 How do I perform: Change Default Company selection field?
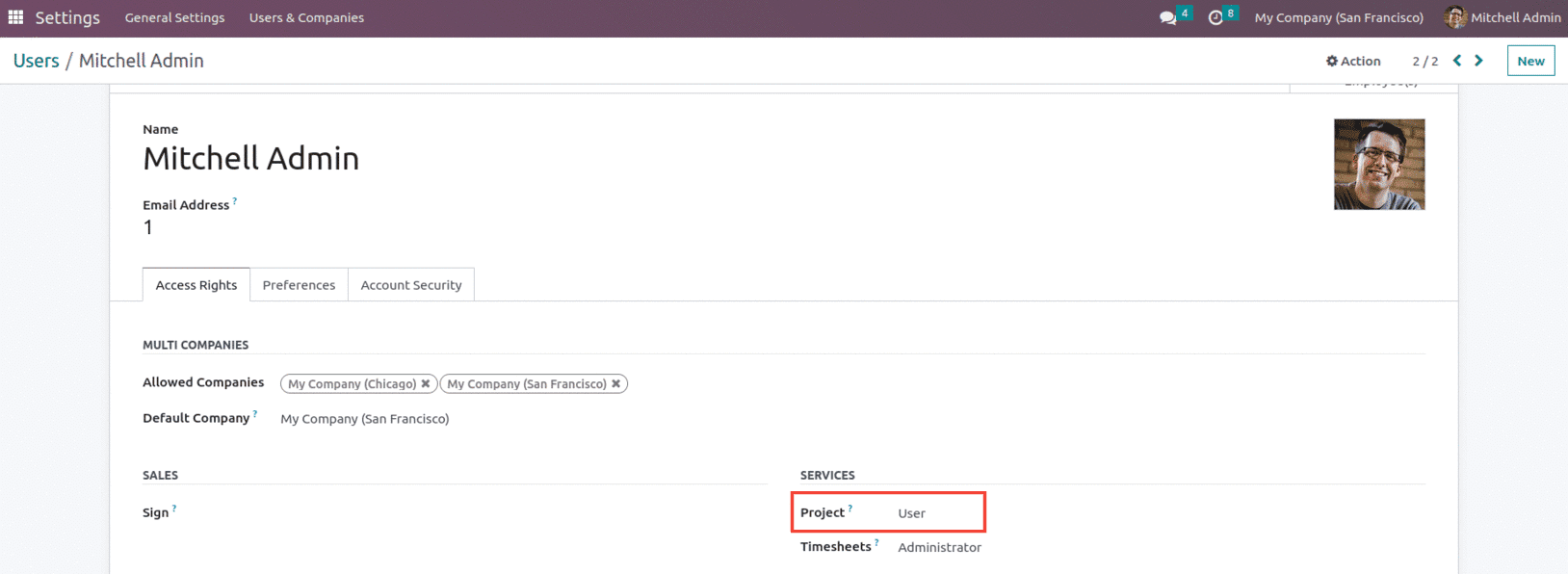(365, 419)
